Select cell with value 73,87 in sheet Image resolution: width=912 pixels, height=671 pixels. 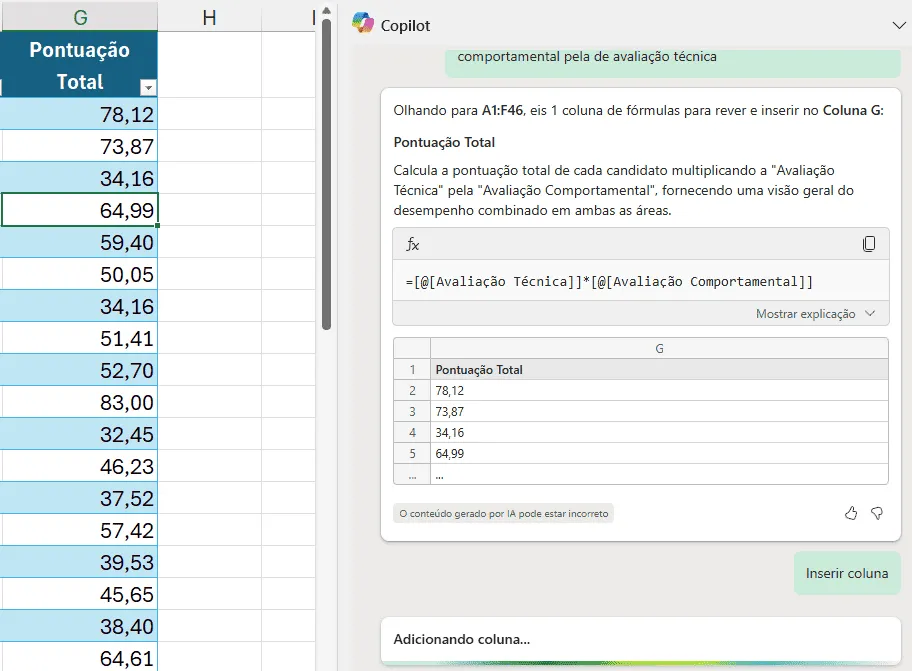pos(79,146)
